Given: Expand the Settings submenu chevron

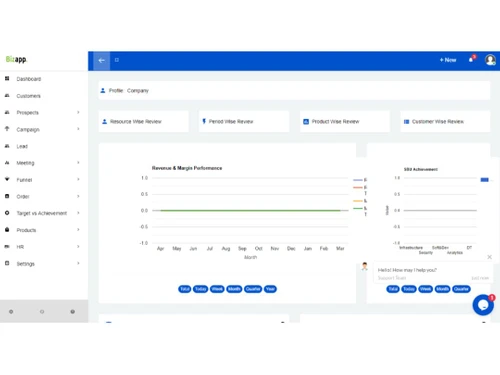Looking at the screenshot, I should tap(78, 263).
